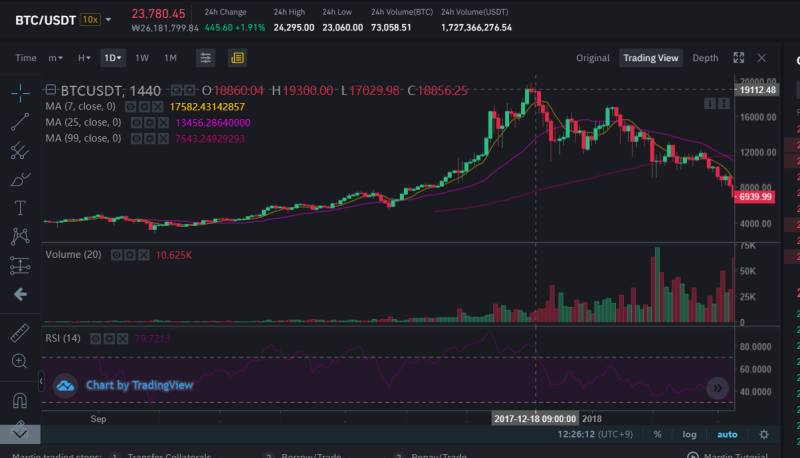Hide the MA 25 indicator

136,123
